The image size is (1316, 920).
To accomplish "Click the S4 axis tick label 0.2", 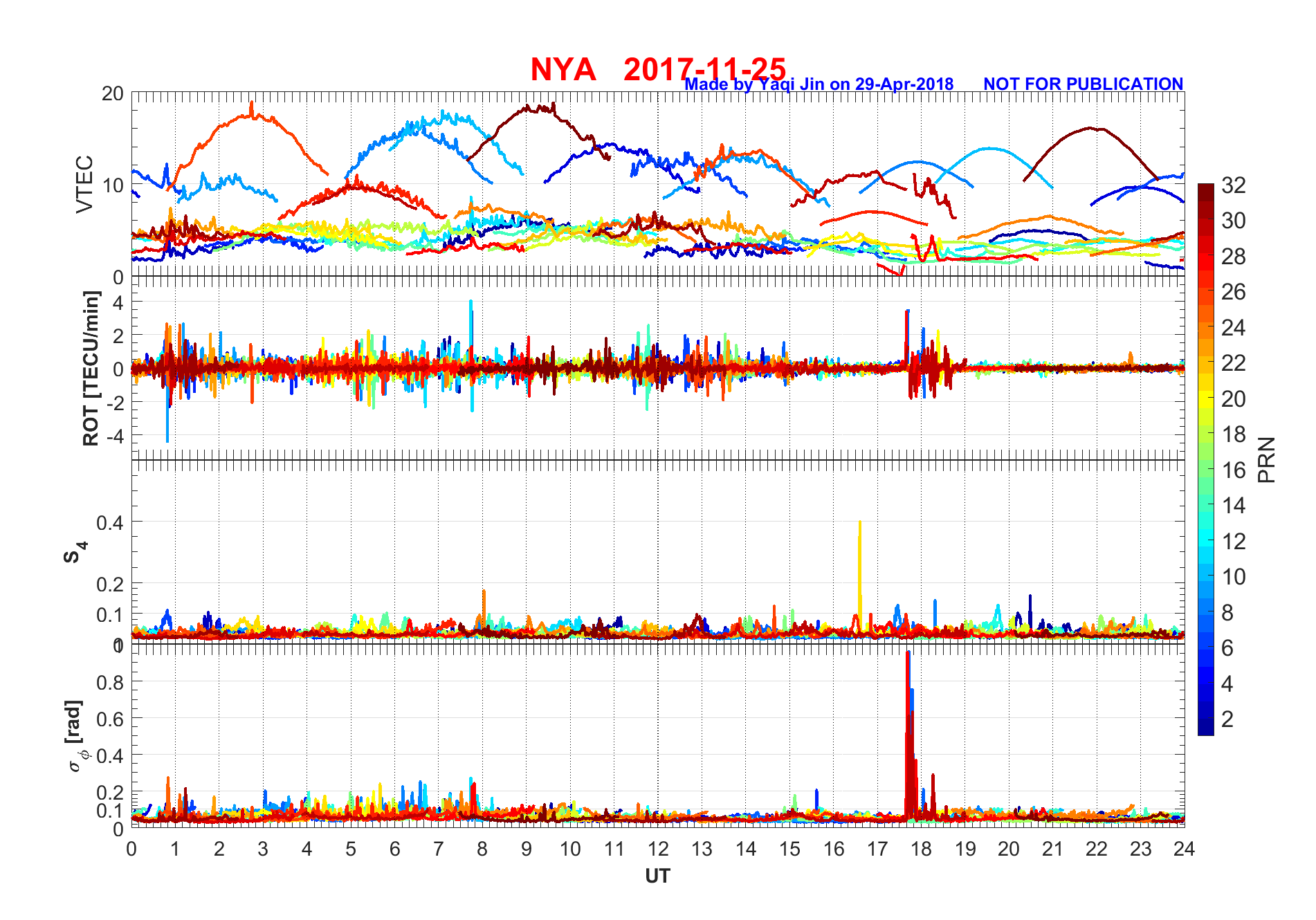I will pyautogui.click(x=110, y=585).
